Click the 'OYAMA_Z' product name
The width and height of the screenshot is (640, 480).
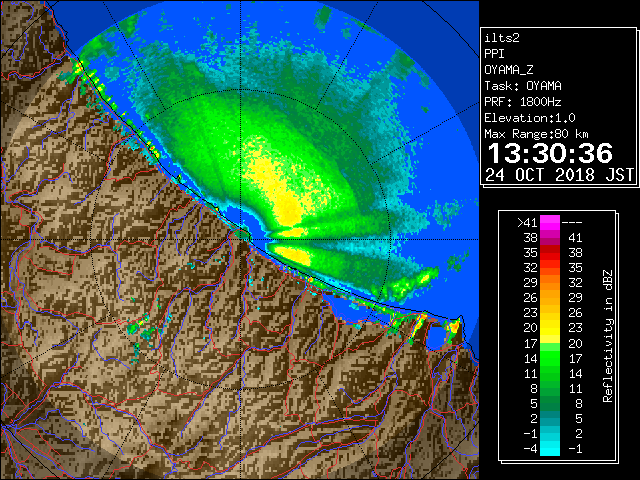coord(509,70)
